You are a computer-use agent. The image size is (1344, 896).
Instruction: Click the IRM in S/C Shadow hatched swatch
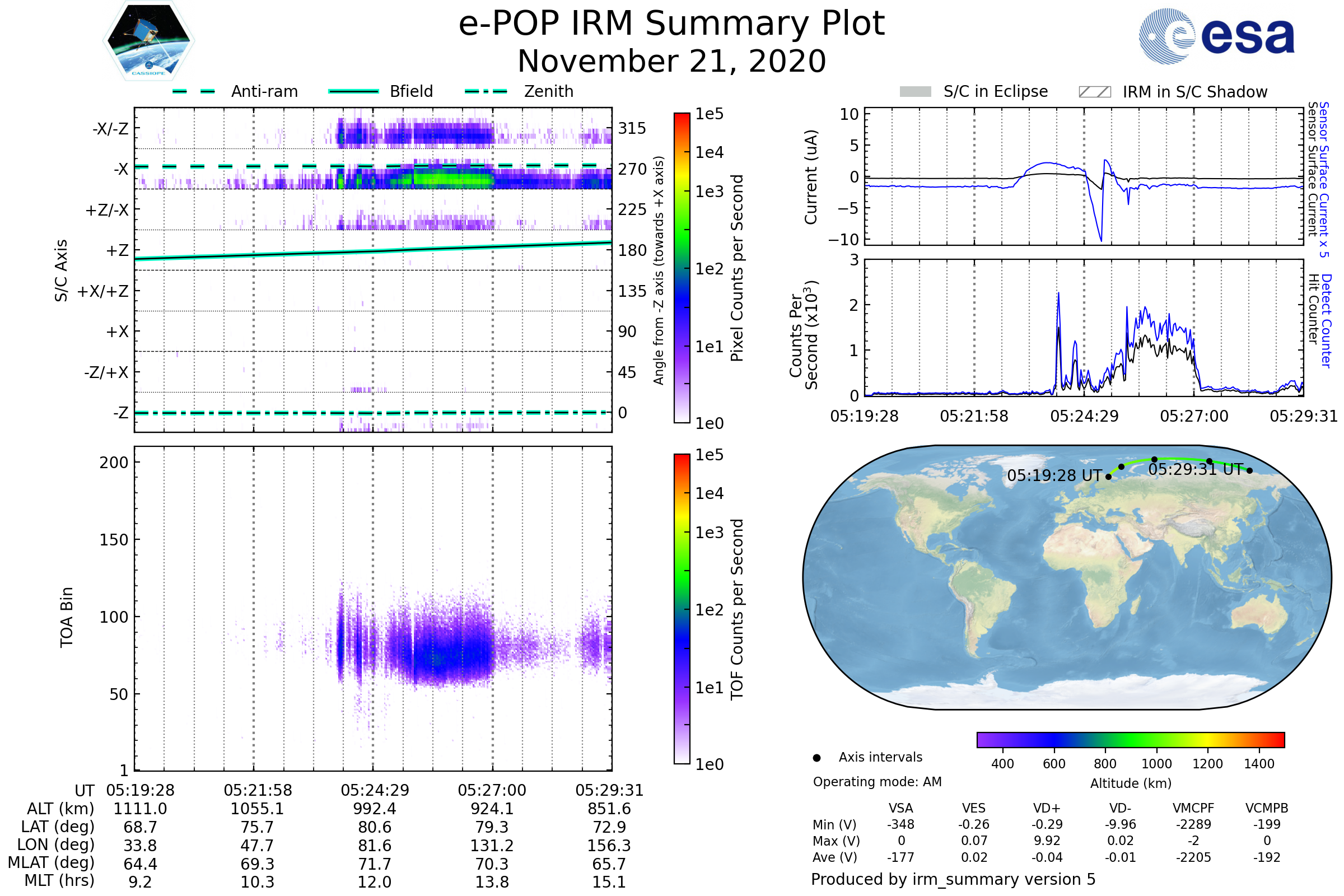tap(1094, 92)
